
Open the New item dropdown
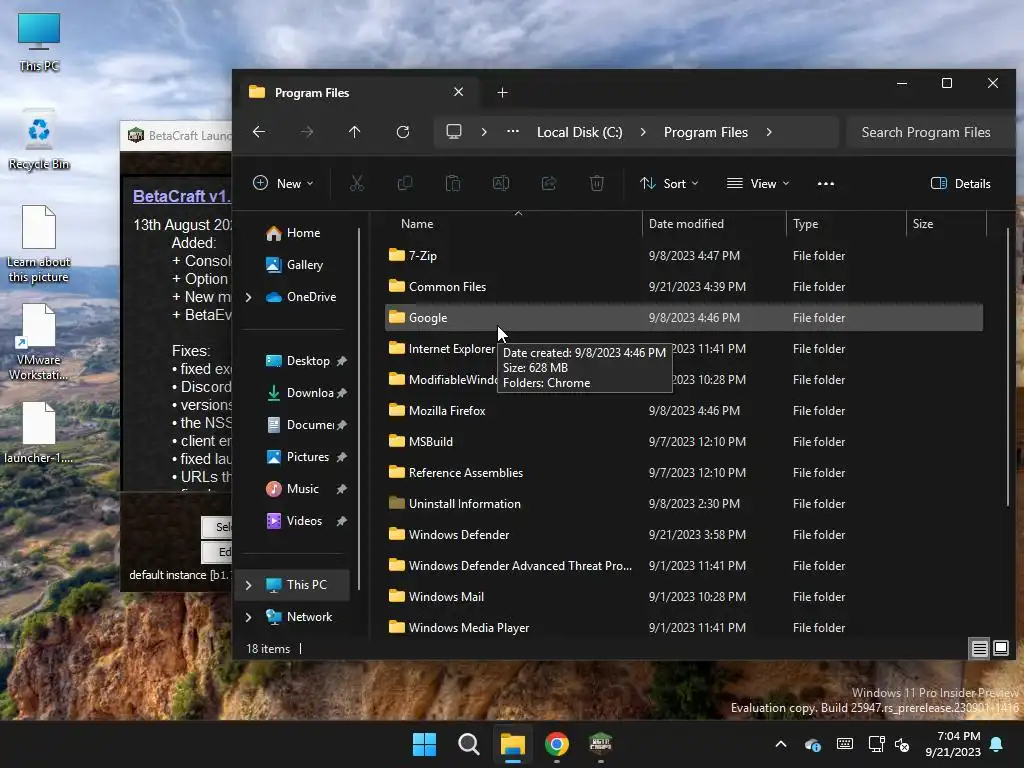[283, 184]
